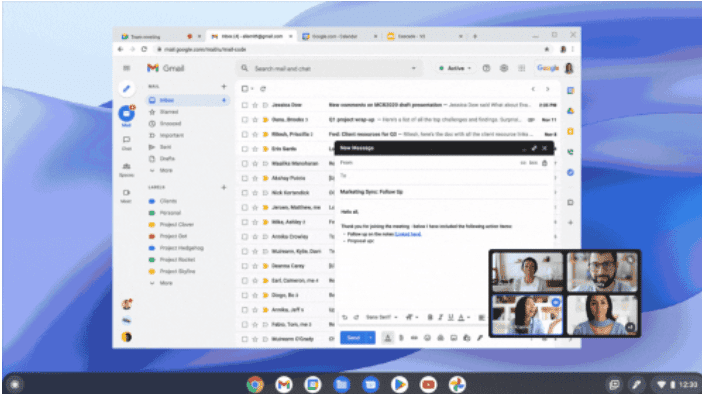
Task: Click the Linked here hyperlink in message
Action: [x=408, y=234]
